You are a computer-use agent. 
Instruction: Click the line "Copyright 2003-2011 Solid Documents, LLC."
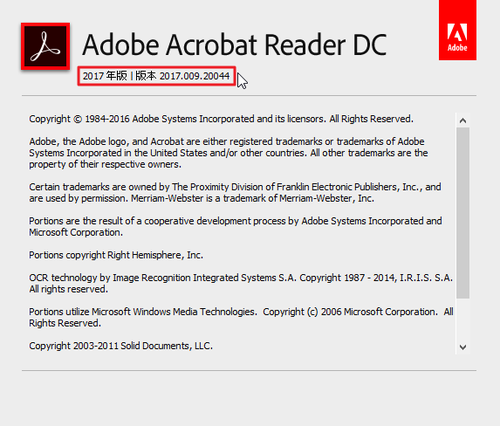[121, 346]
